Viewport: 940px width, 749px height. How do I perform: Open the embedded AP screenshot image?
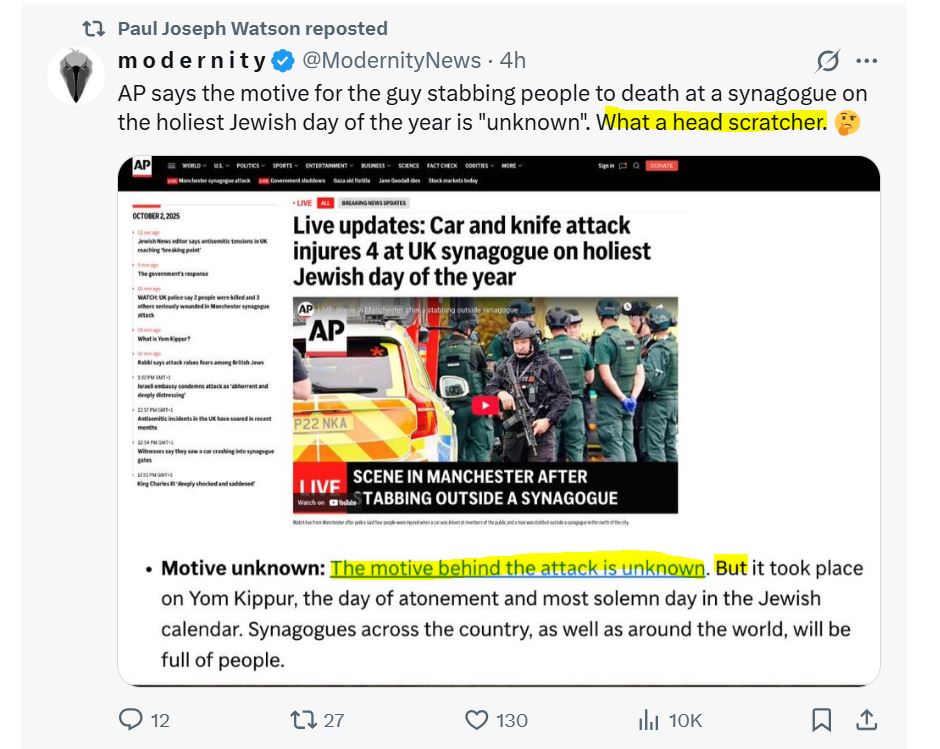(499, 420)
